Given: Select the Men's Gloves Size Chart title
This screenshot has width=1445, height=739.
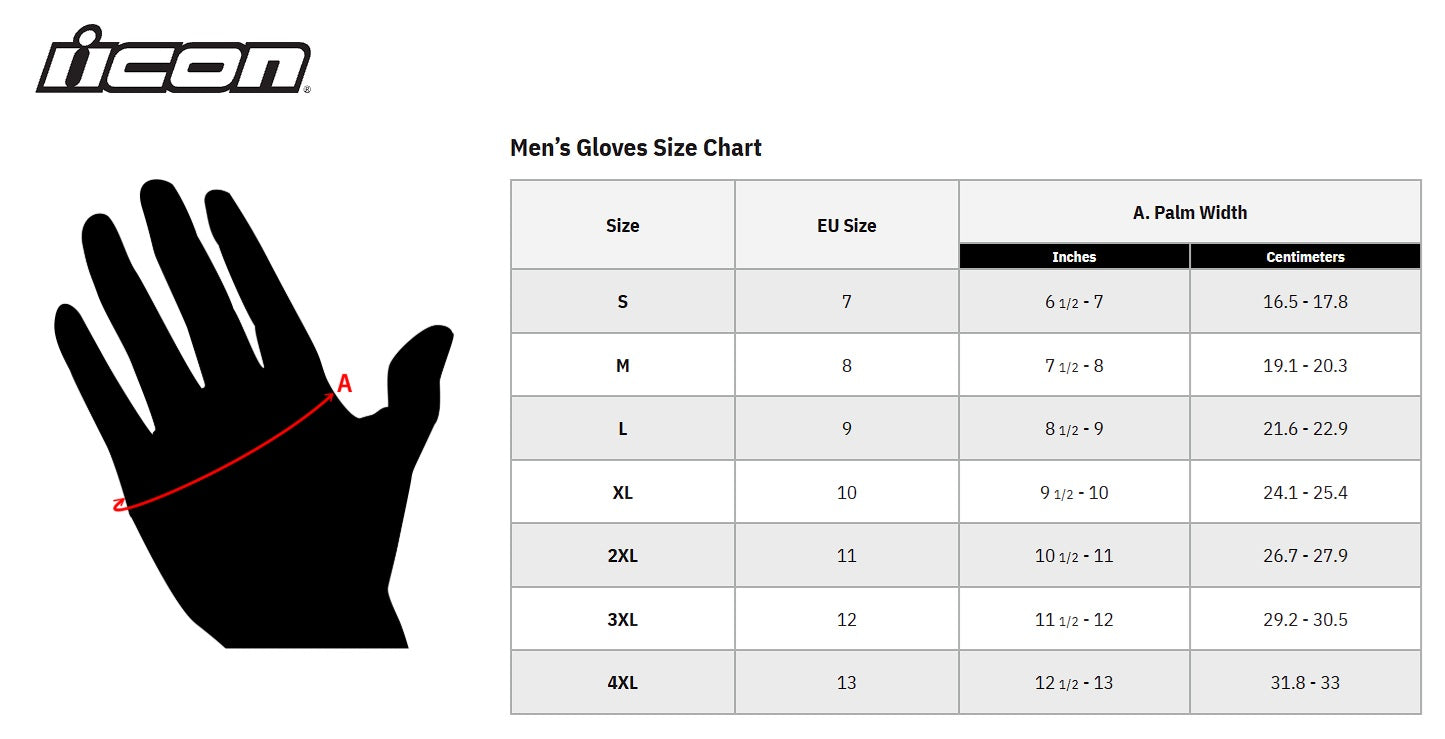Looking at the screenshot, I should pos(636,148).
